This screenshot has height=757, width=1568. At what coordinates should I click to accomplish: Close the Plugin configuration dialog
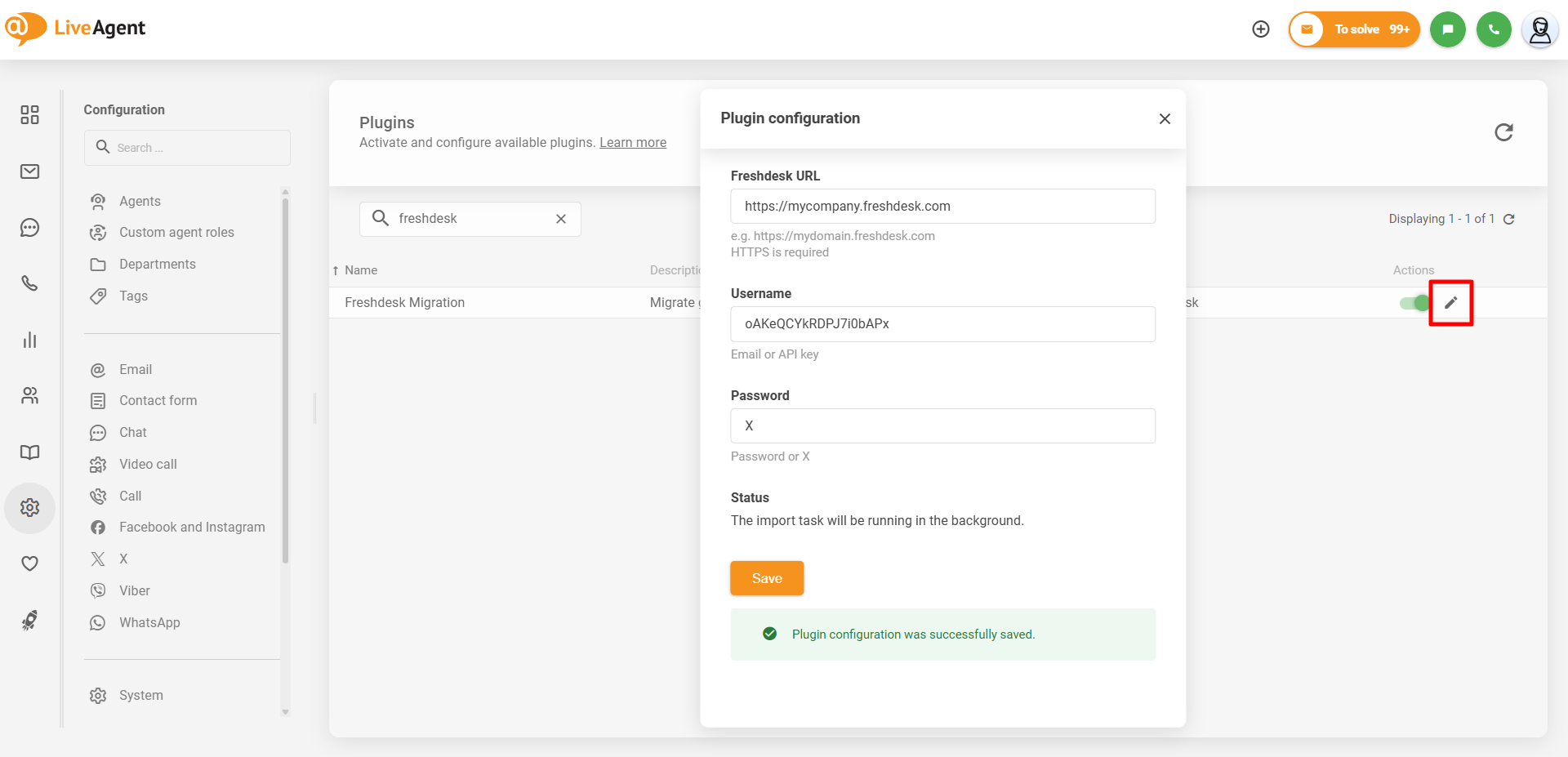1165,119
